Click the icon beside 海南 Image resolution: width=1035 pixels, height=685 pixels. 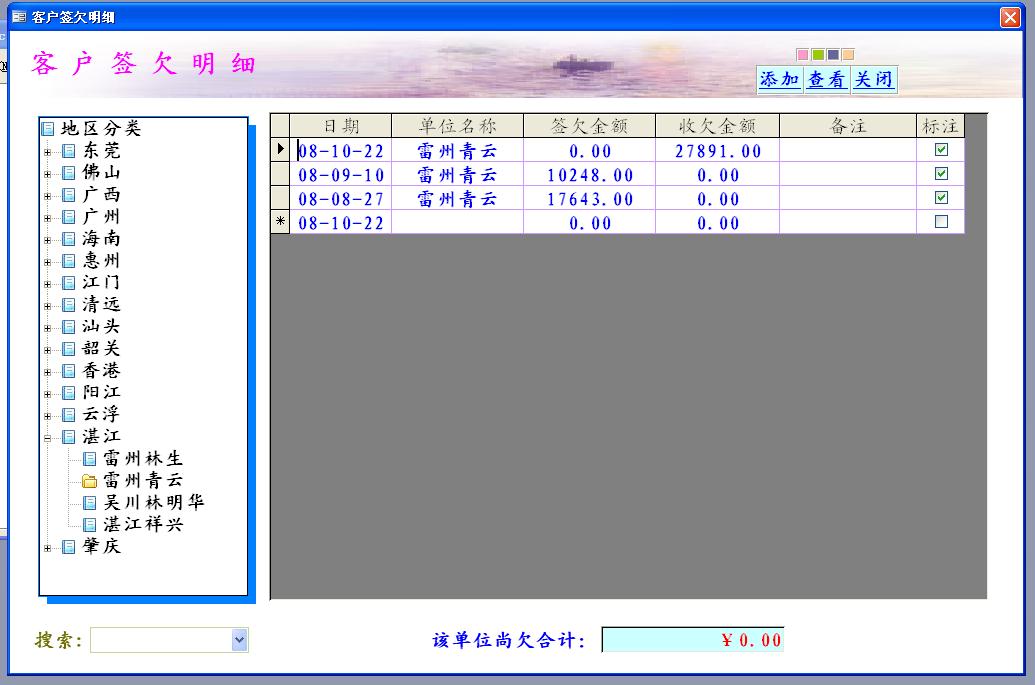69,239
